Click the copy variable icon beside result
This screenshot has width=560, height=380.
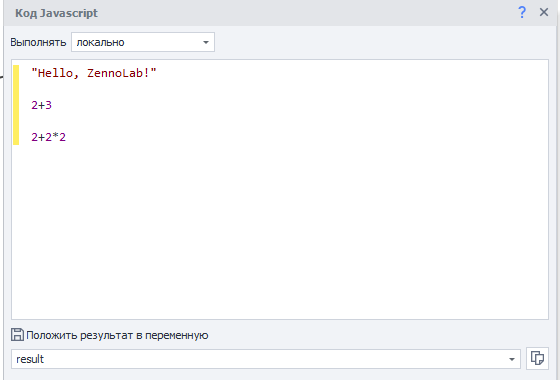(x=537, y=358)
